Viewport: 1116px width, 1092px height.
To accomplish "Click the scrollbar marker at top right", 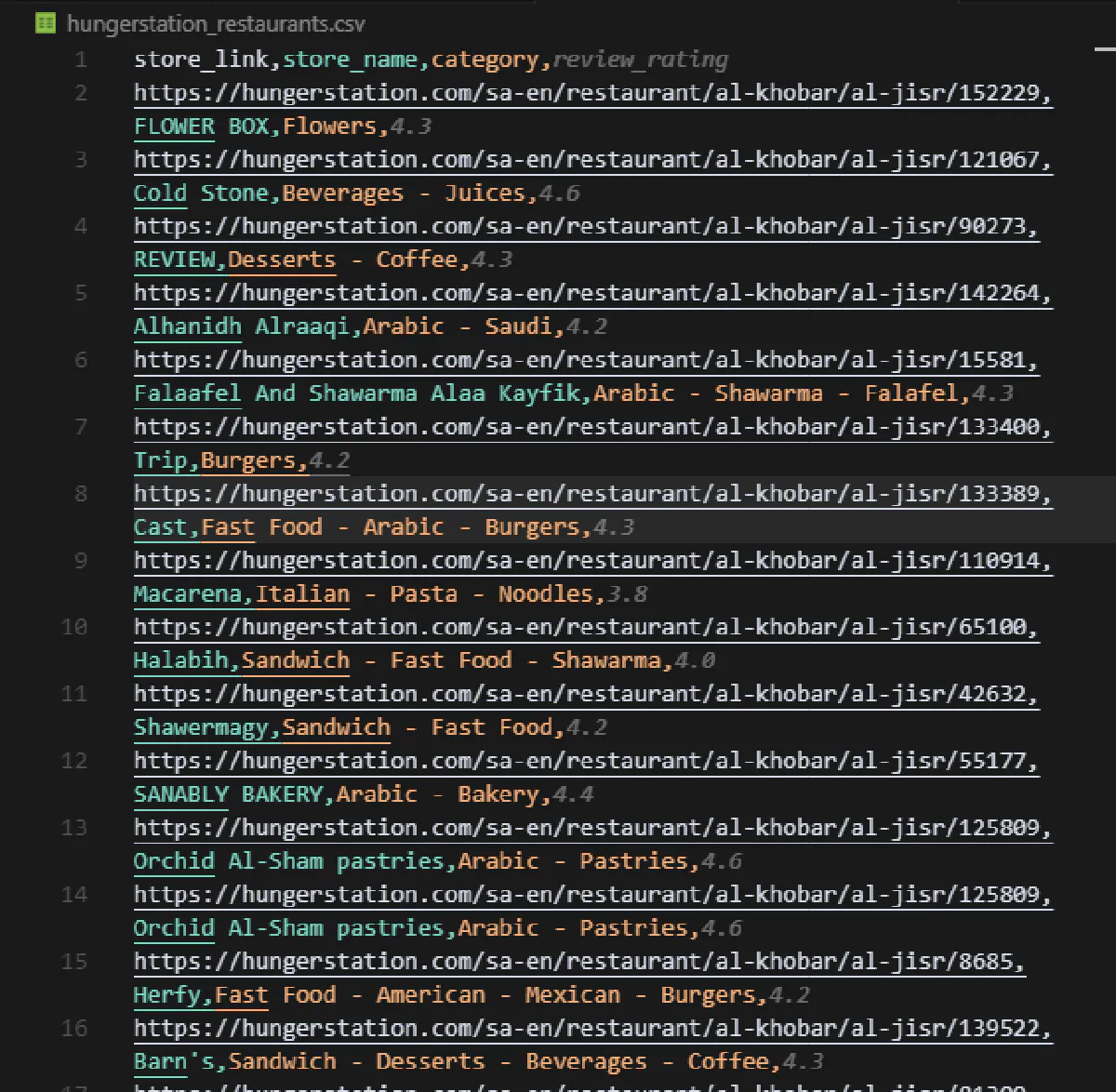I will [x=1105, y=47].
